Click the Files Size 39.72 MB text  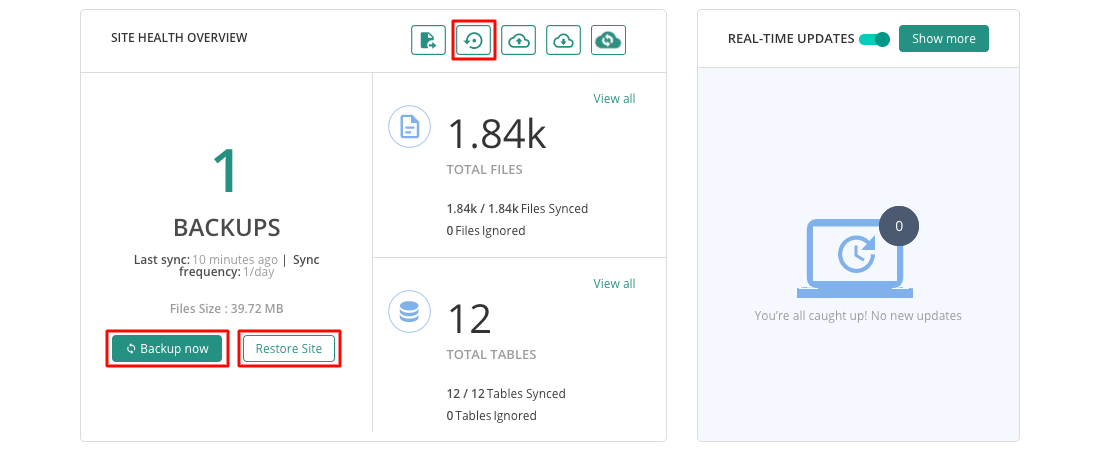[x=227, y=309]
